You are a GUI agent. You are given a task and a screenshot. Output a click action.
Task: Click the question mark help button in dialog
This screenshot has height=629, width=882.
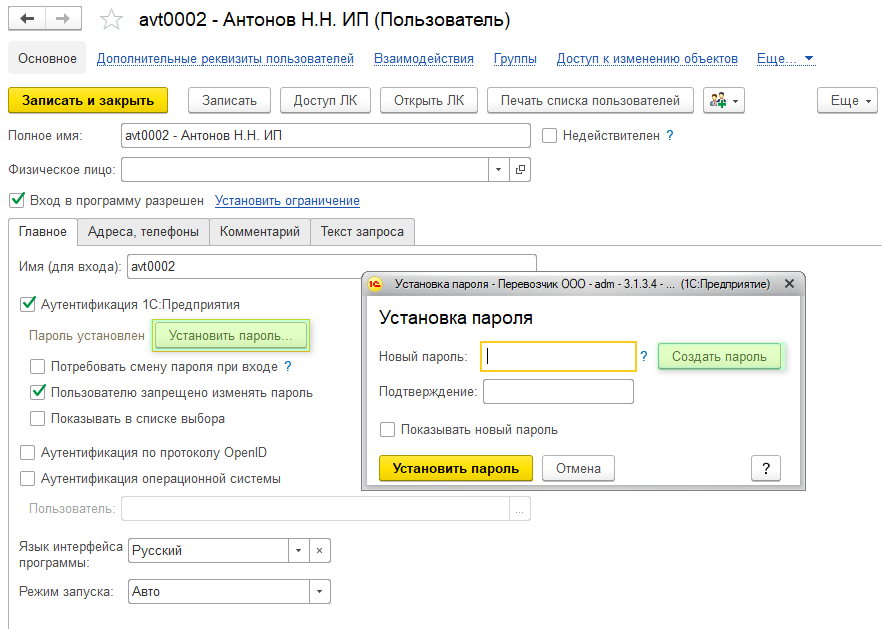(765, 468)
